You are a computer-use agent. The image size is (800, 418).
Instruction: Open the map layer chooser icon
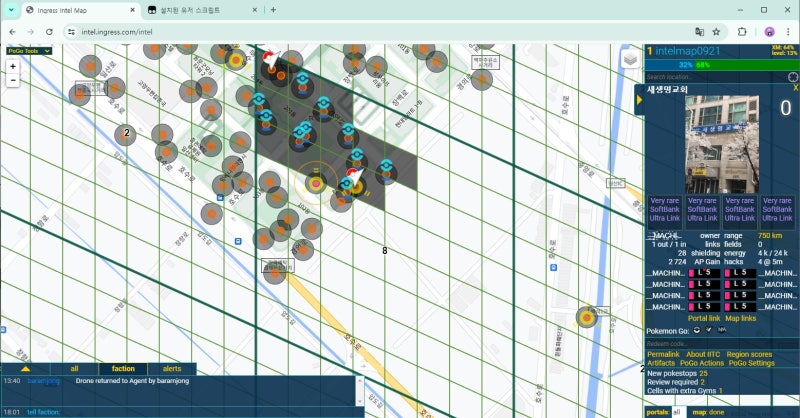[x=630, y=60]
